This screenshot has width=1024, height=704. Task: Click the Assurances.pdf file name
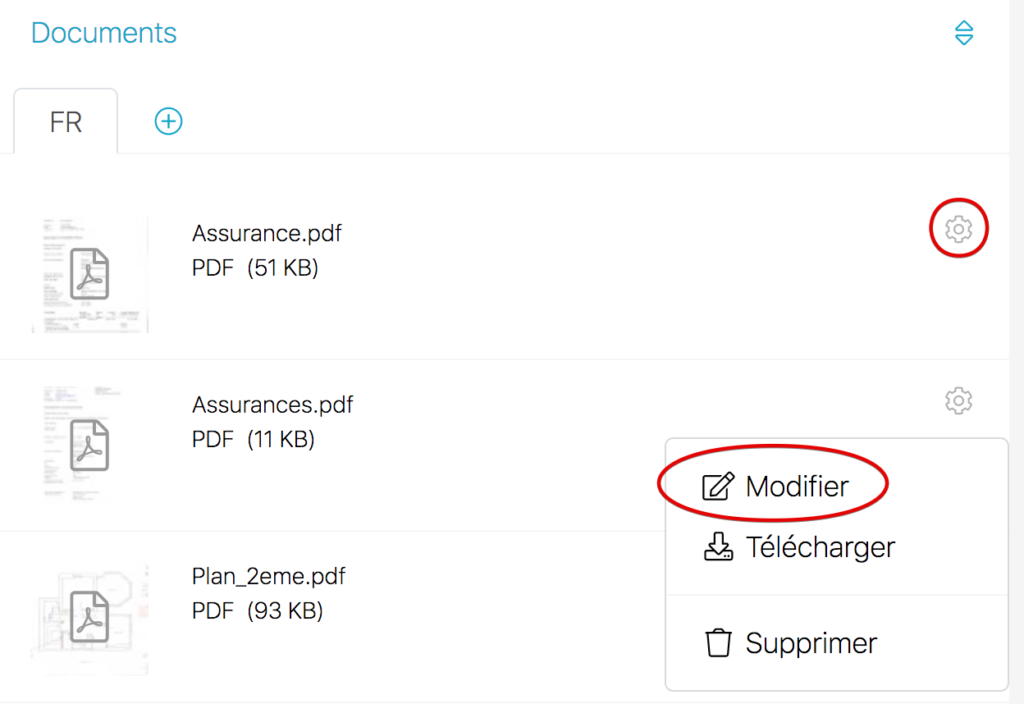272,405
